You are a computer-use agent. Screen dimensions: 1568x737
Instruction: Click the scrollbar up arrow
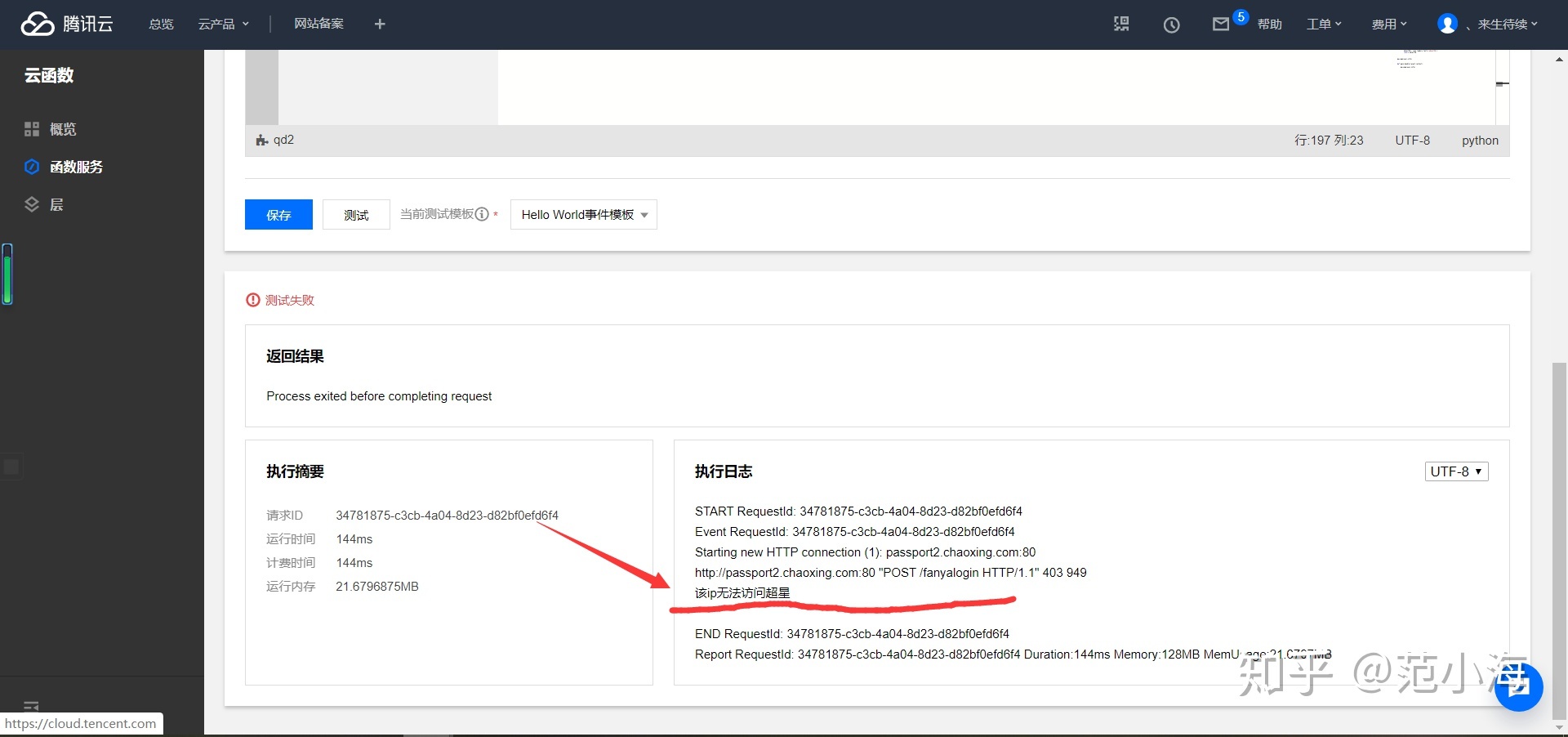point(1559,59)
